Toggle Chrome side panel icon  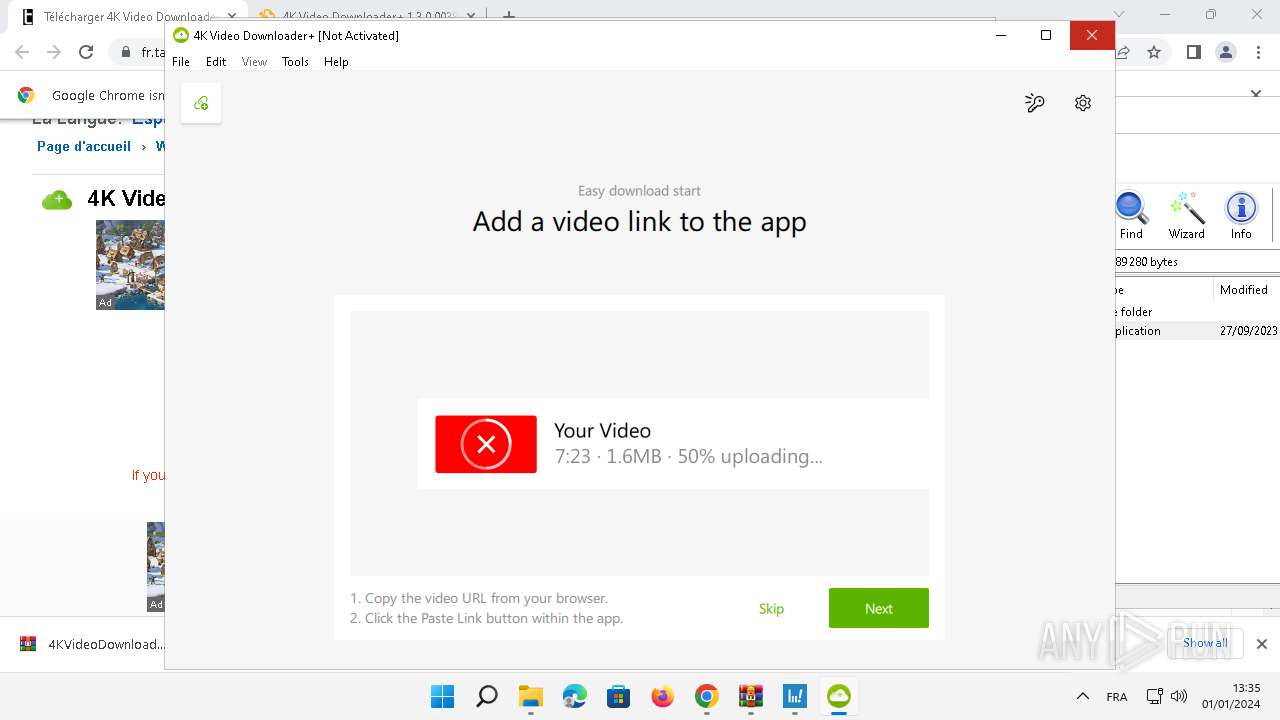[1194, 52]
